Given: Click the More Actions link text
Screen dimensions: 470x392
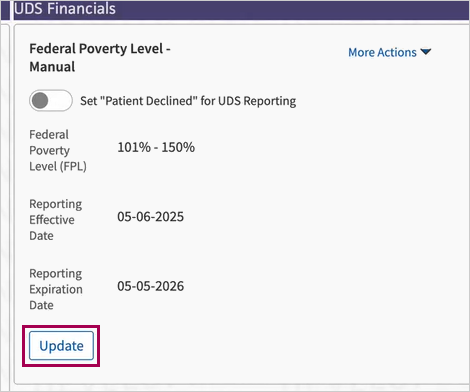Looking at the screenshot, I should click(x=382, y=52).
